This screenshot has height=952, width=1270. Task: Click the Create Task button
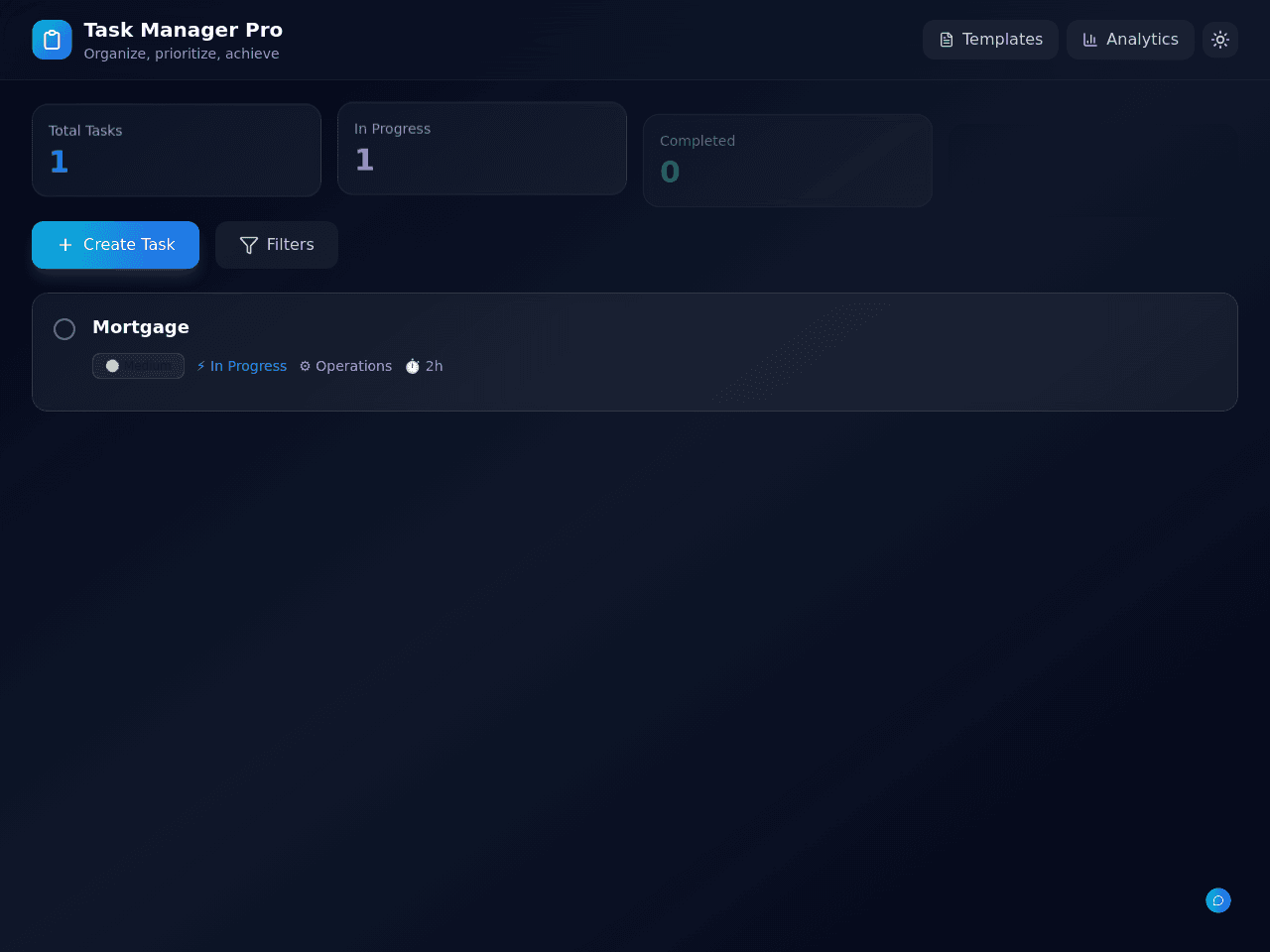[115, 245]
